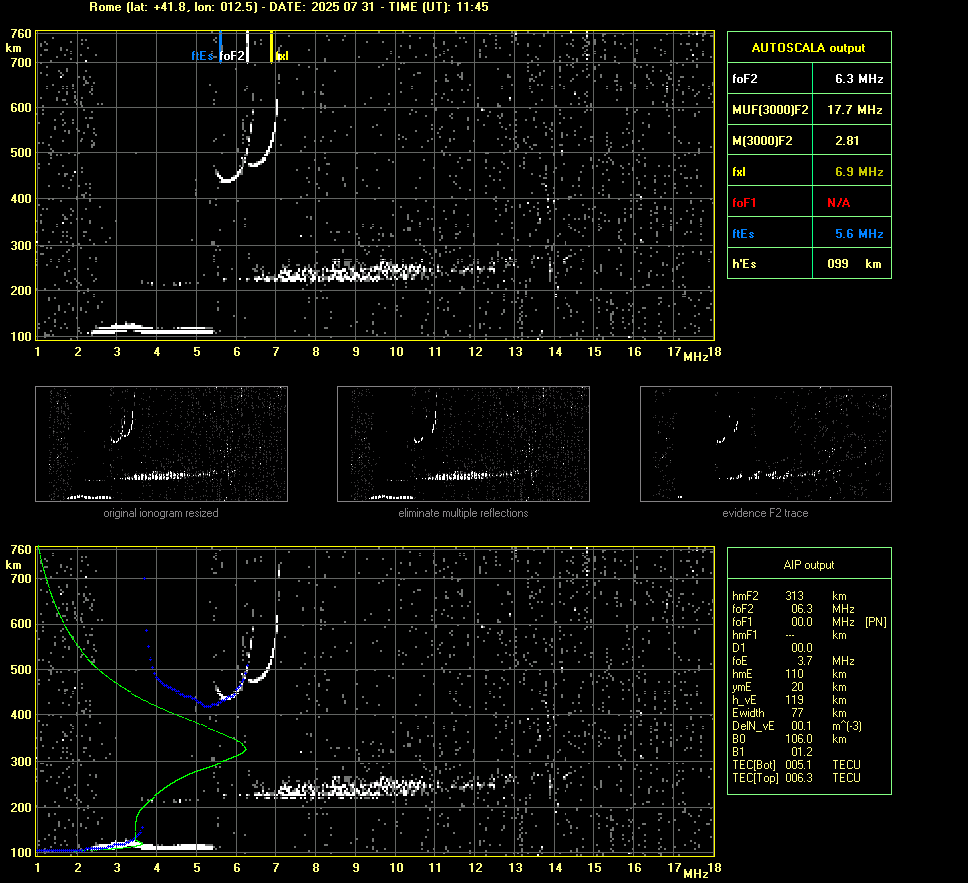The height and width of the screenshot is (883, 968).
Task: Click the ymE '20 km' row
Action: click(x=789, y=687)
